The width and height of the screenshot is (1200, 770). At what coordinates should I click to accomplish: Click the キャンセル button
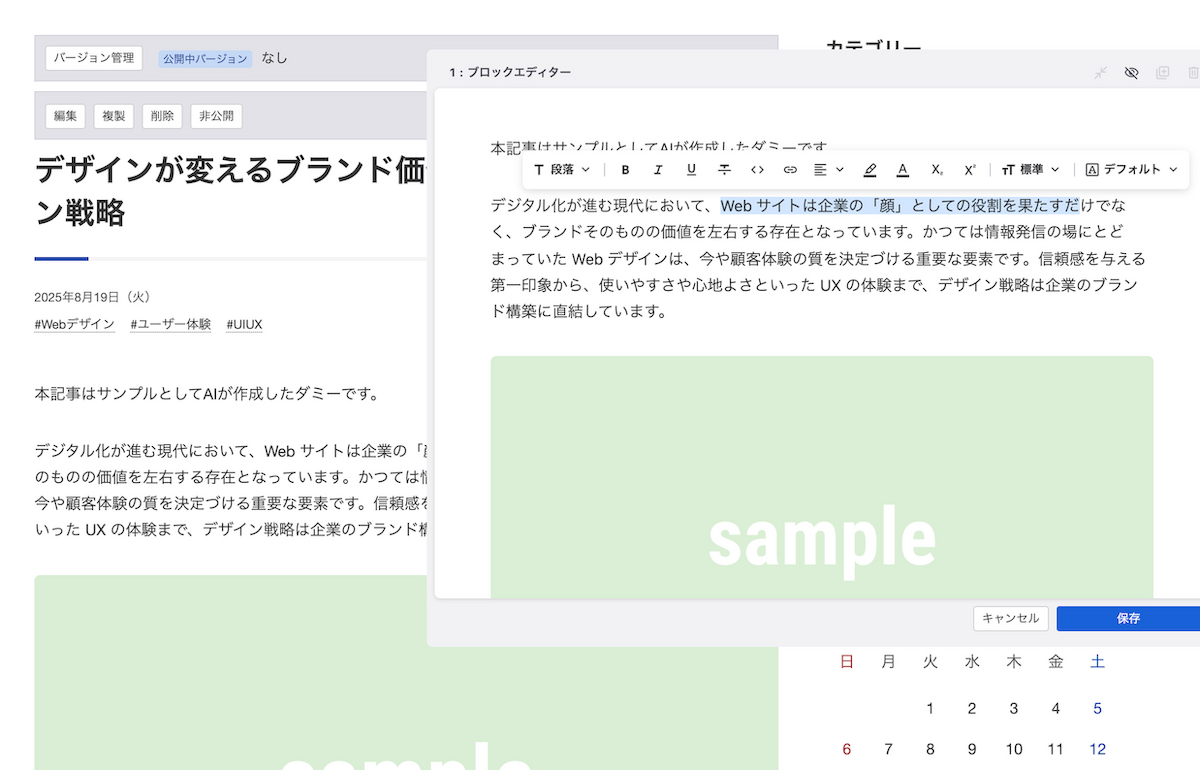coord(1011,618)
